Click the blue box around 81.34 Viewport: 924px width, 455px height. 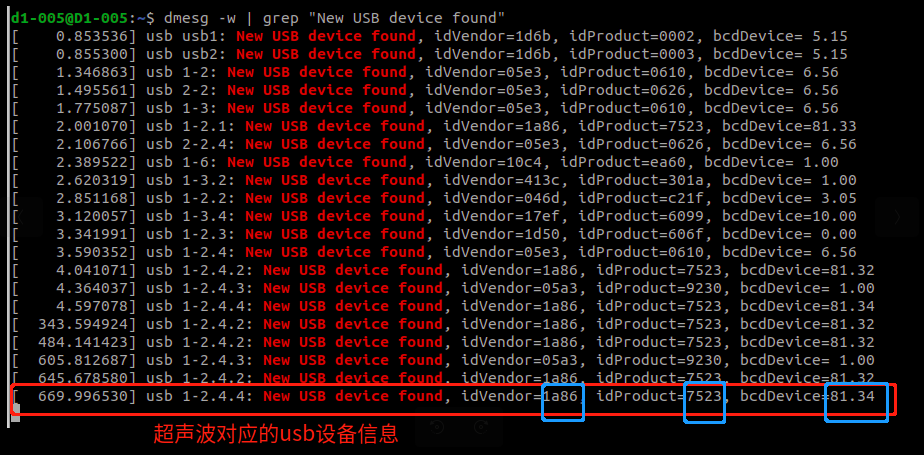856,403
